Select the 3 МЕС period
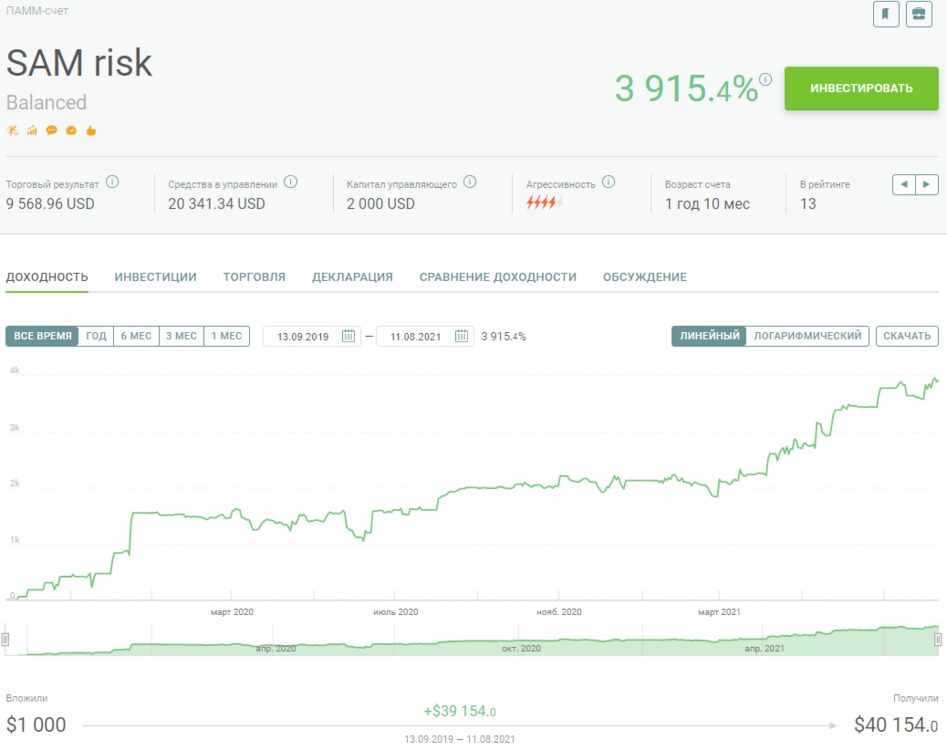947x750 pixels. [x=181, y=336]
